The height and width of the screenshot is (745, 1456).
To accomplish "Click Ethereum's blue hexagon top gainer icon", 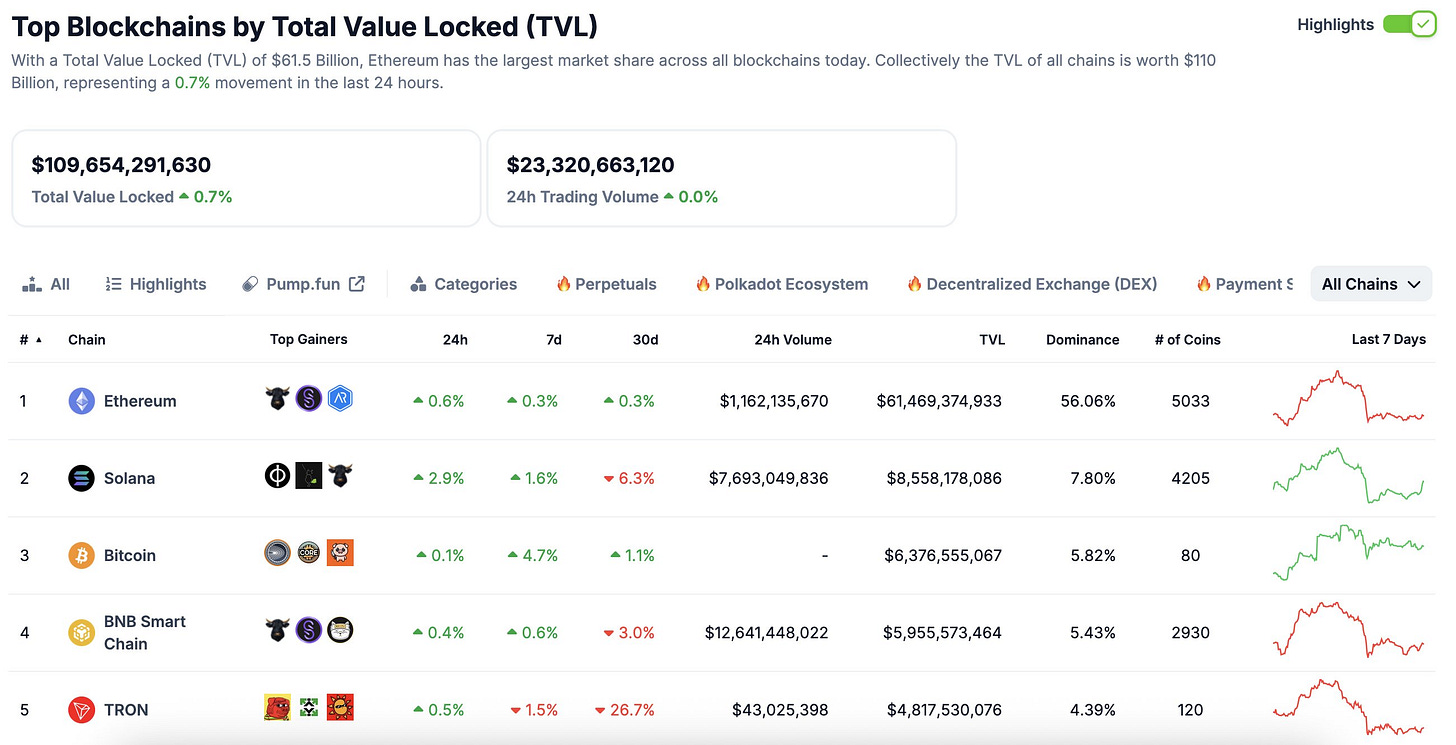I will (341, 399).
